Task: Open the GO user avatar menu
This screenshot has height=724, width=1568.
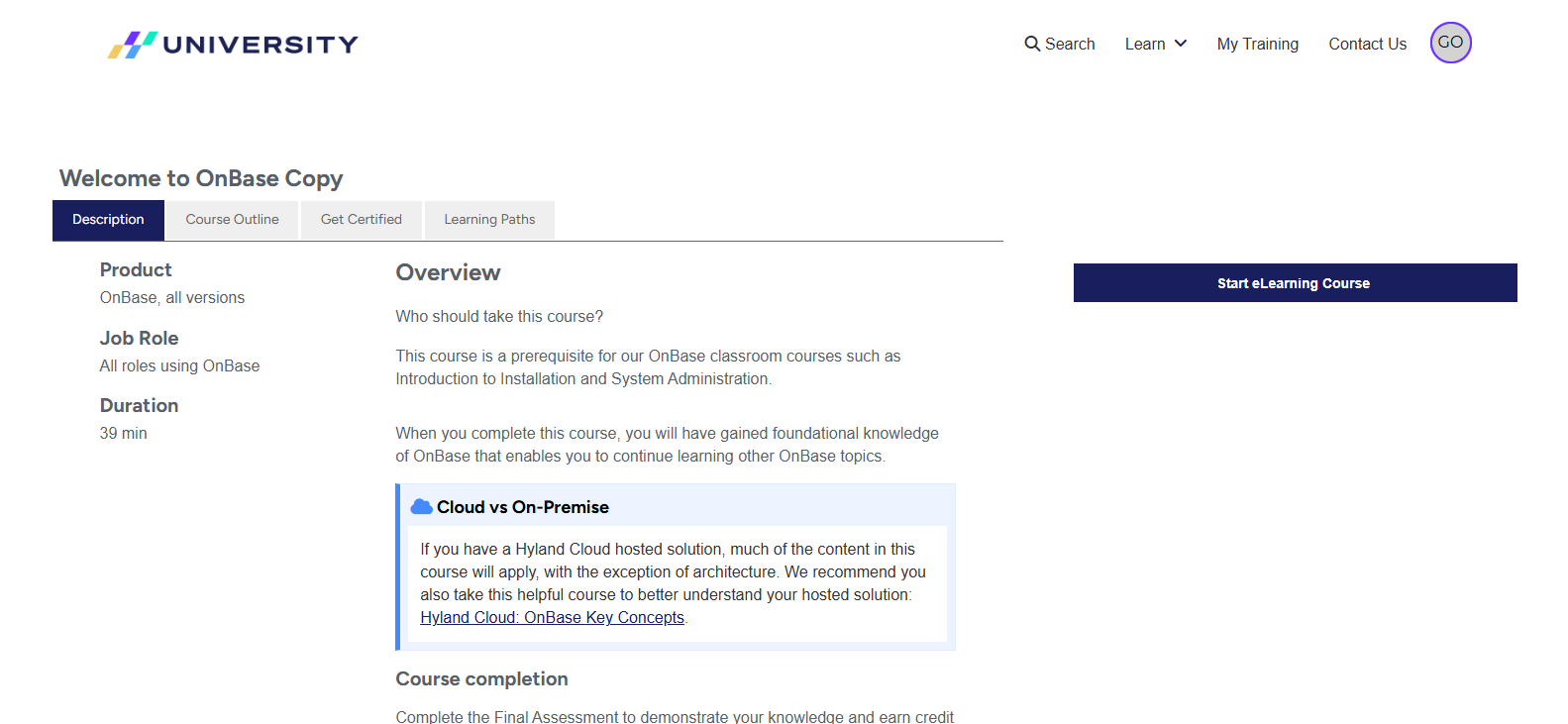Action: [1450, 43]
